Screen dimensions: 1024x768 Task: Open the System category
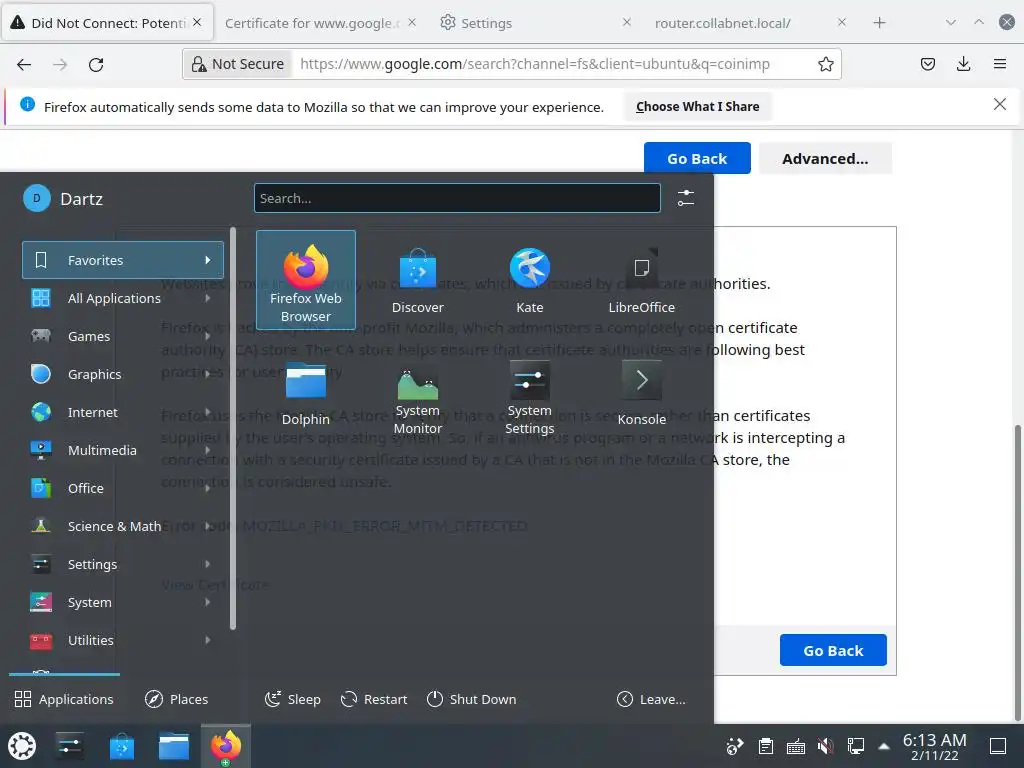click(x=123, y=602)
